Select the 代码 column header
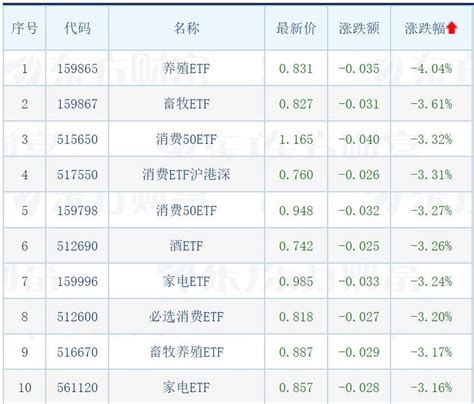This screenshot has height=404, width=474. click(x=77, y=28)
